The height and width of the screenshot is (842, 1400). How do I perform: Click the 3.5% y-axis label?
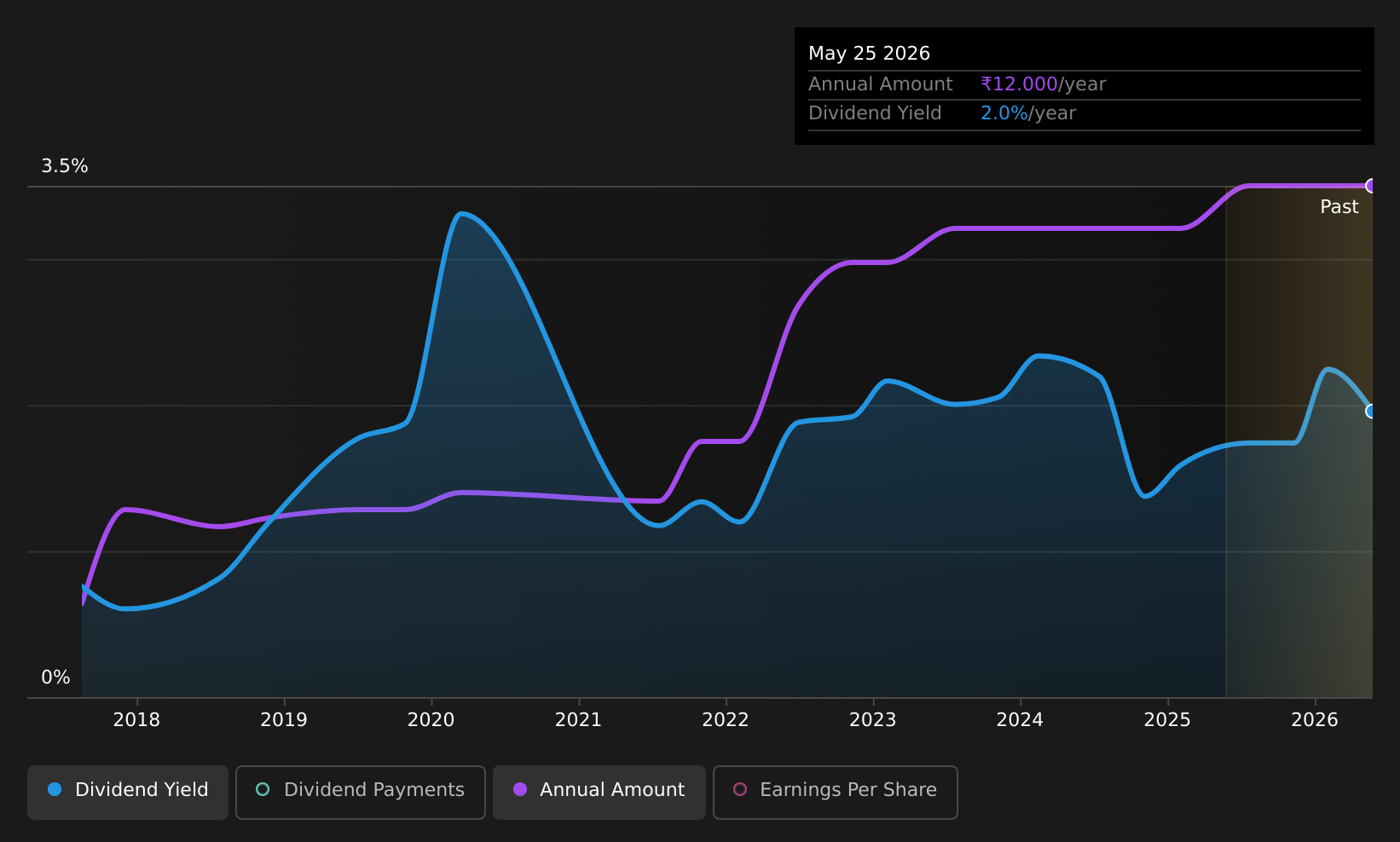point(65,166)
